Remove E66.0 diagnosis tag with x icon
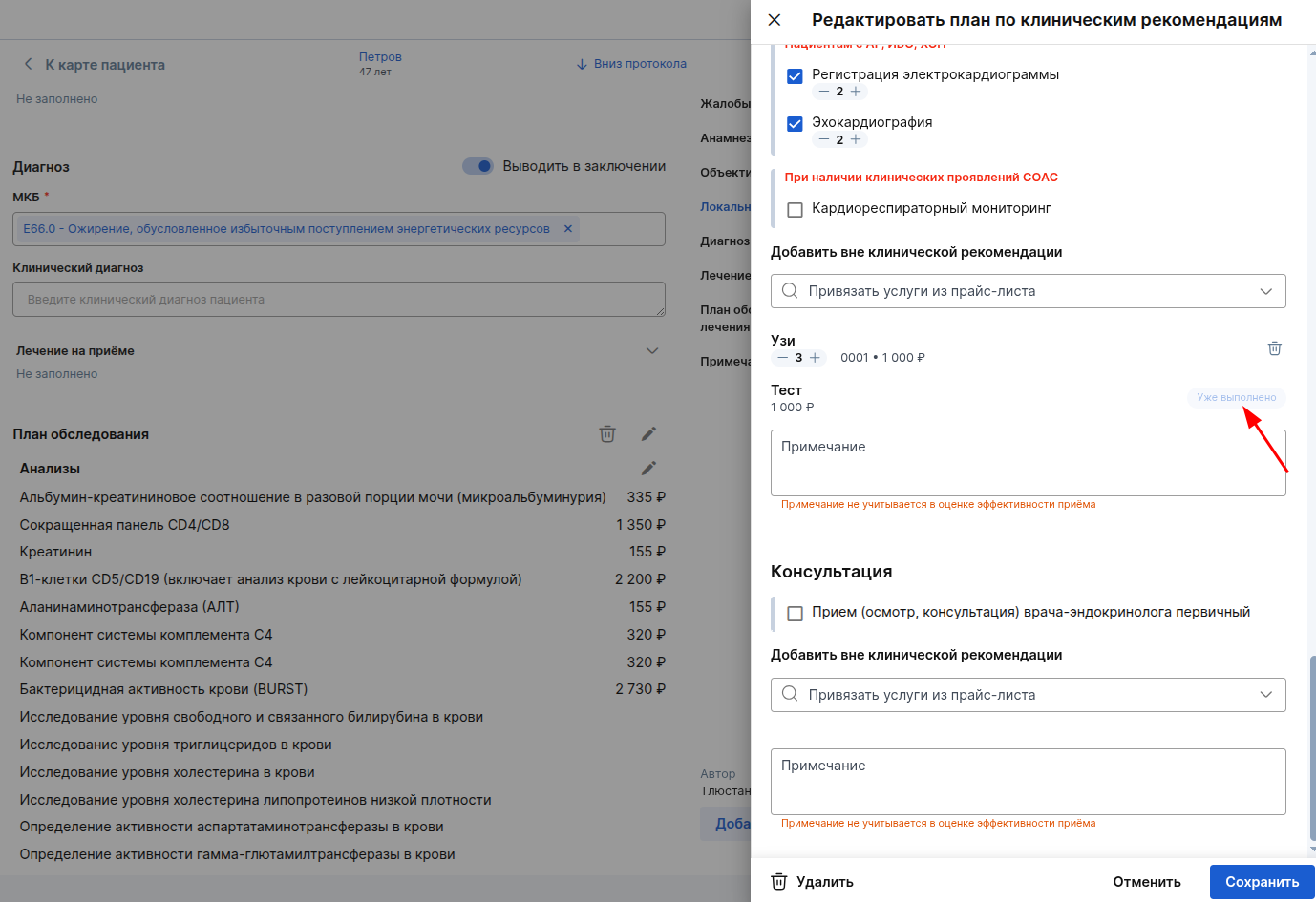Viewport: 1316px width, 902px height. coord(568,229)
